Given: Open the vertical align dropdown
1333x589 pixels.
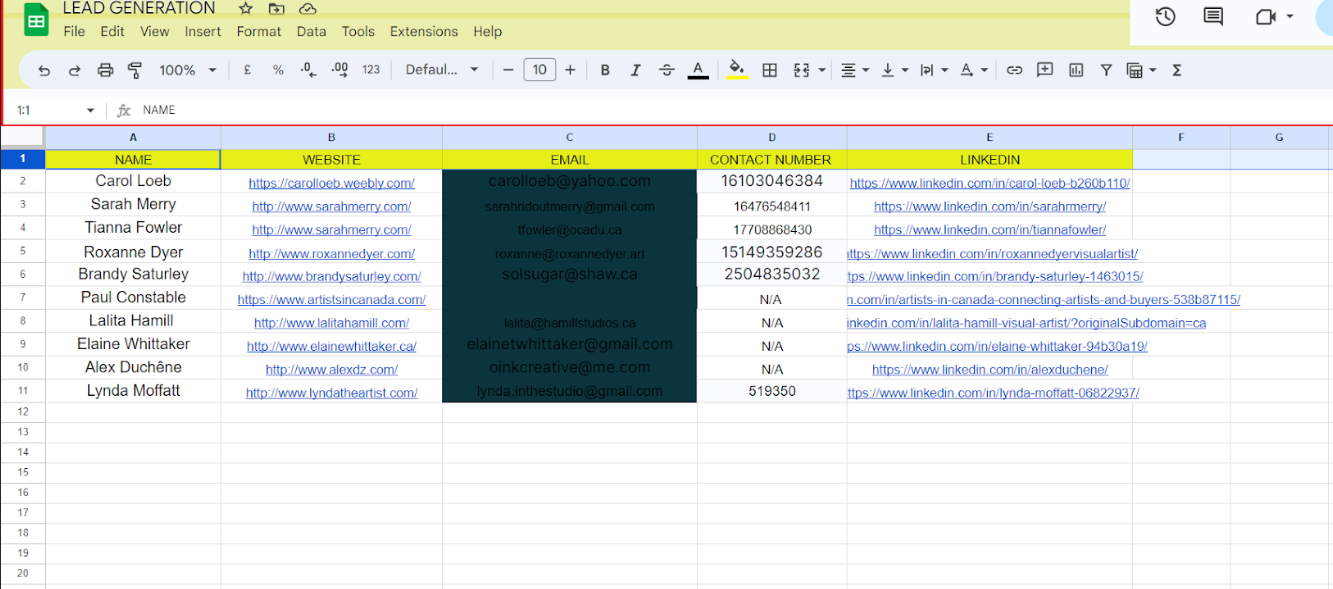Looking at the screenshot, I should click(894, 70).
